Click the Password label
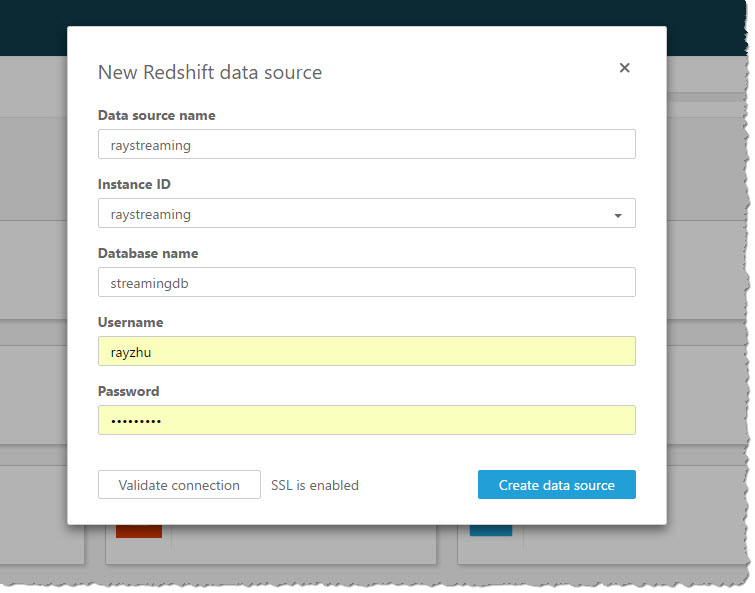755x593 pixels. pyautogui.click(x=128, y=392)
